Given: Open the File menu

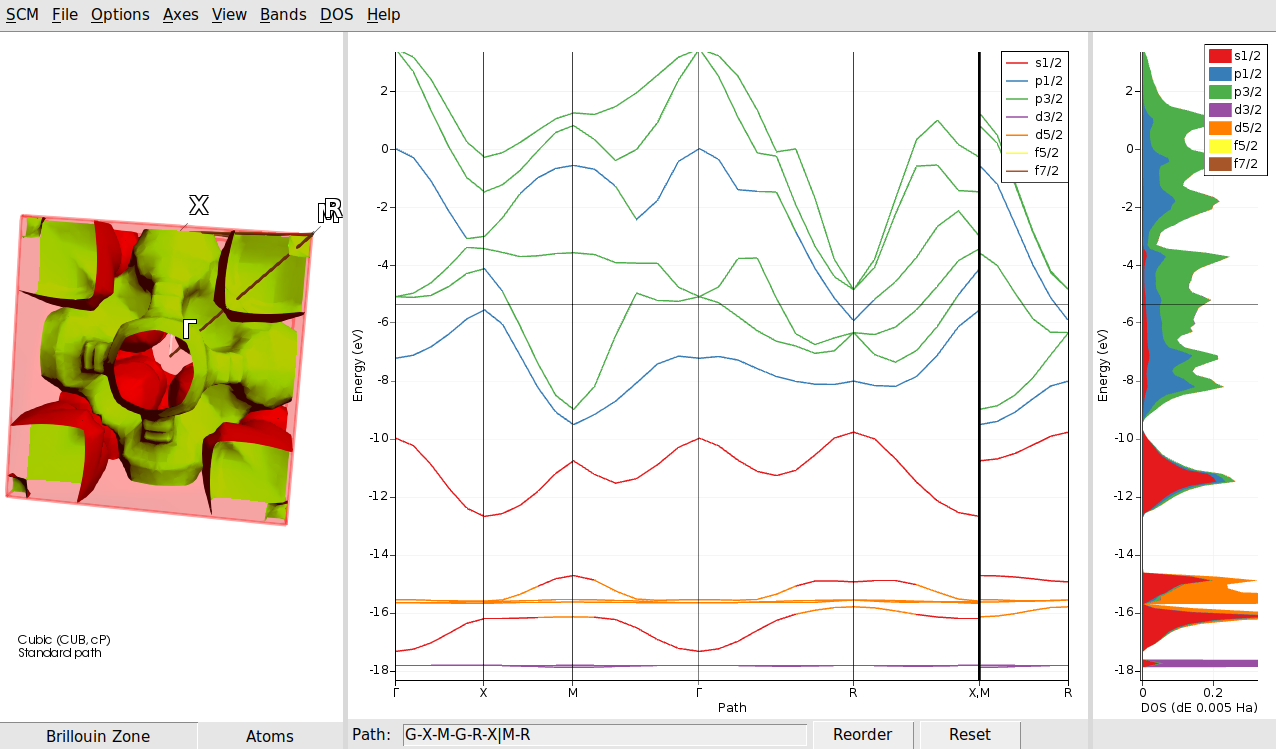Looking at the screenshot, I should pos(64,14).
